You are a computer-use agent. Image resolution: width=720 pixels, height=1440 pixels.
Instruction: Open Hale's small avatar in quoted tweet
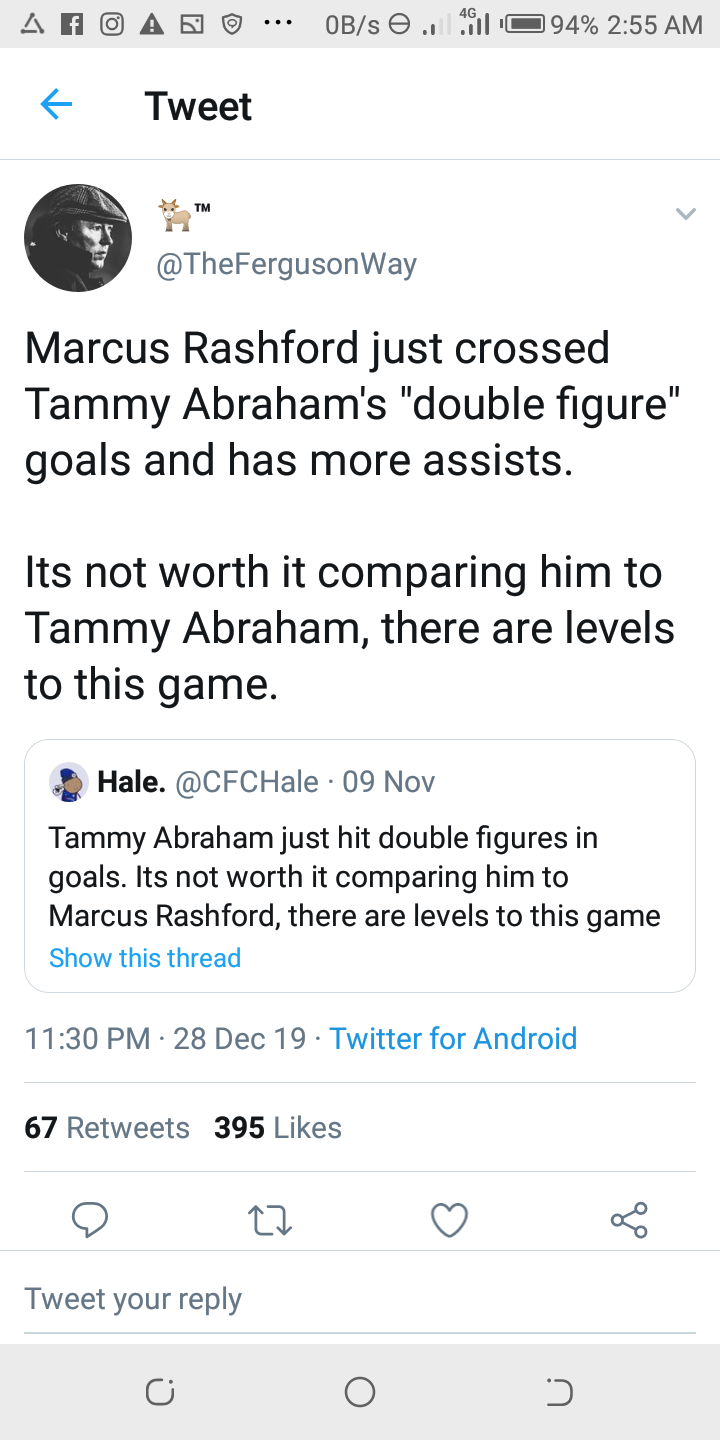click(69, 782)
